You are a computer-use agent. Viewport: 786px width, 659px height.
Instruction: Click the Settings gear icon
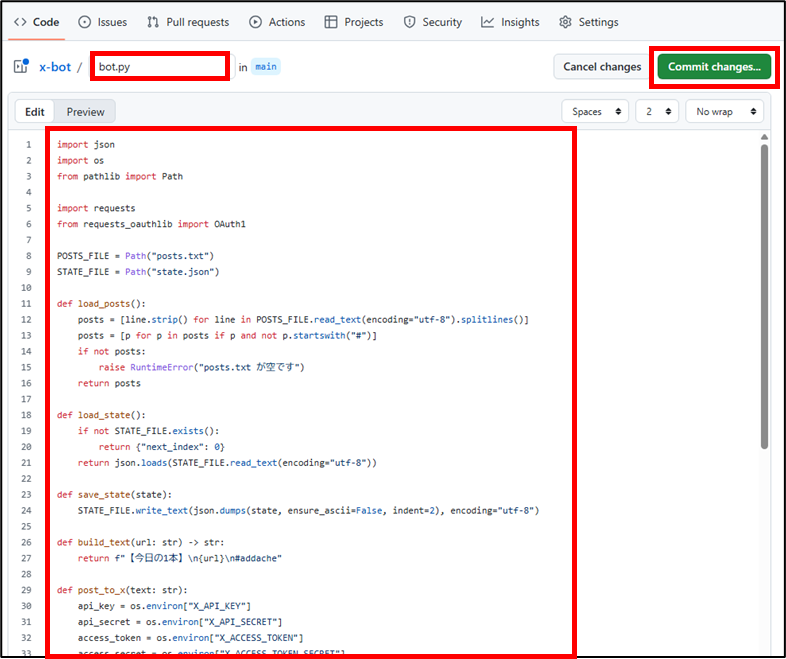566,22
